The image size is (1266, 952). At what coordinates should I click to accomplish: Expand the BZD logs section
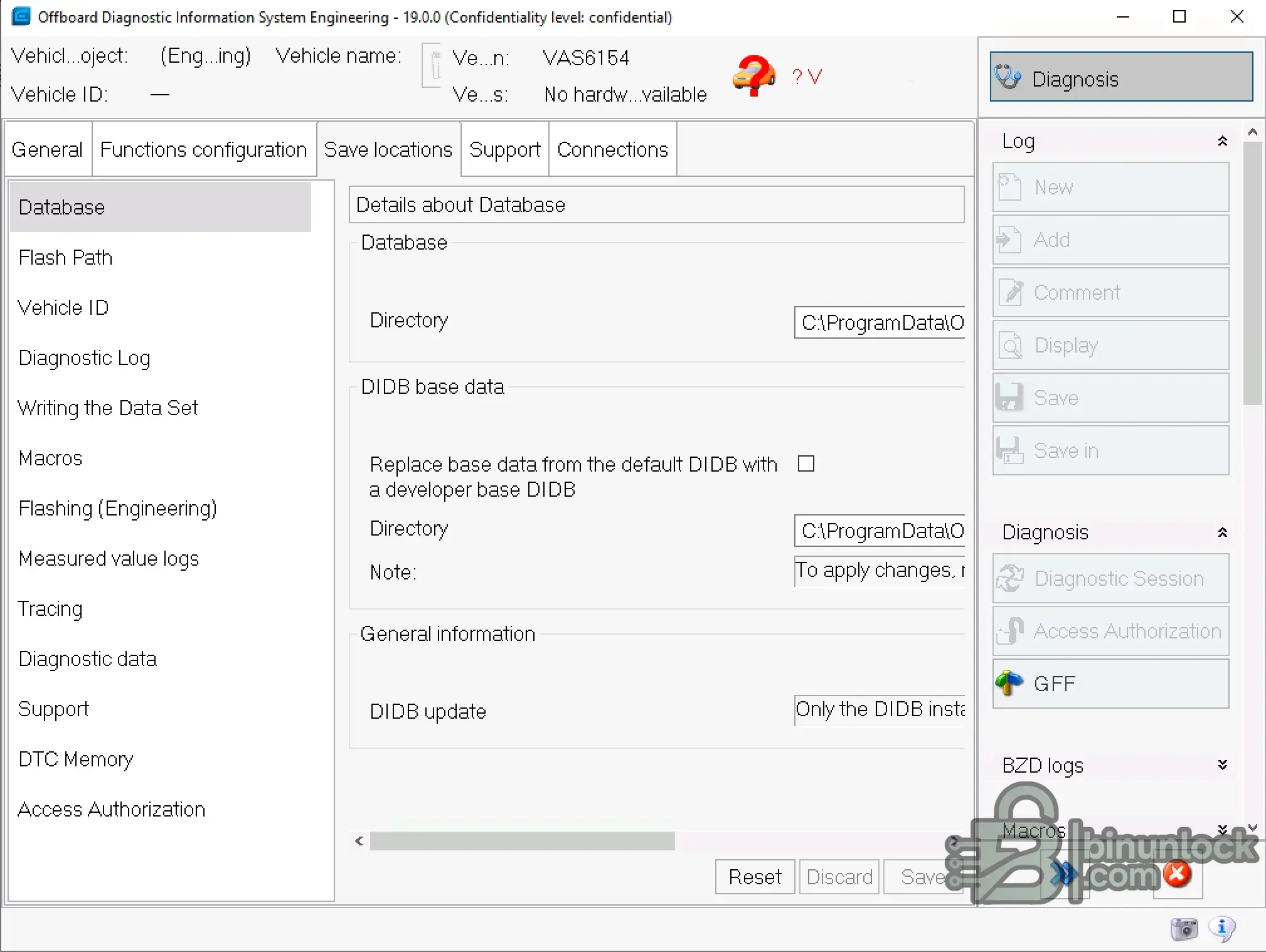click(x=1222, y=765)
